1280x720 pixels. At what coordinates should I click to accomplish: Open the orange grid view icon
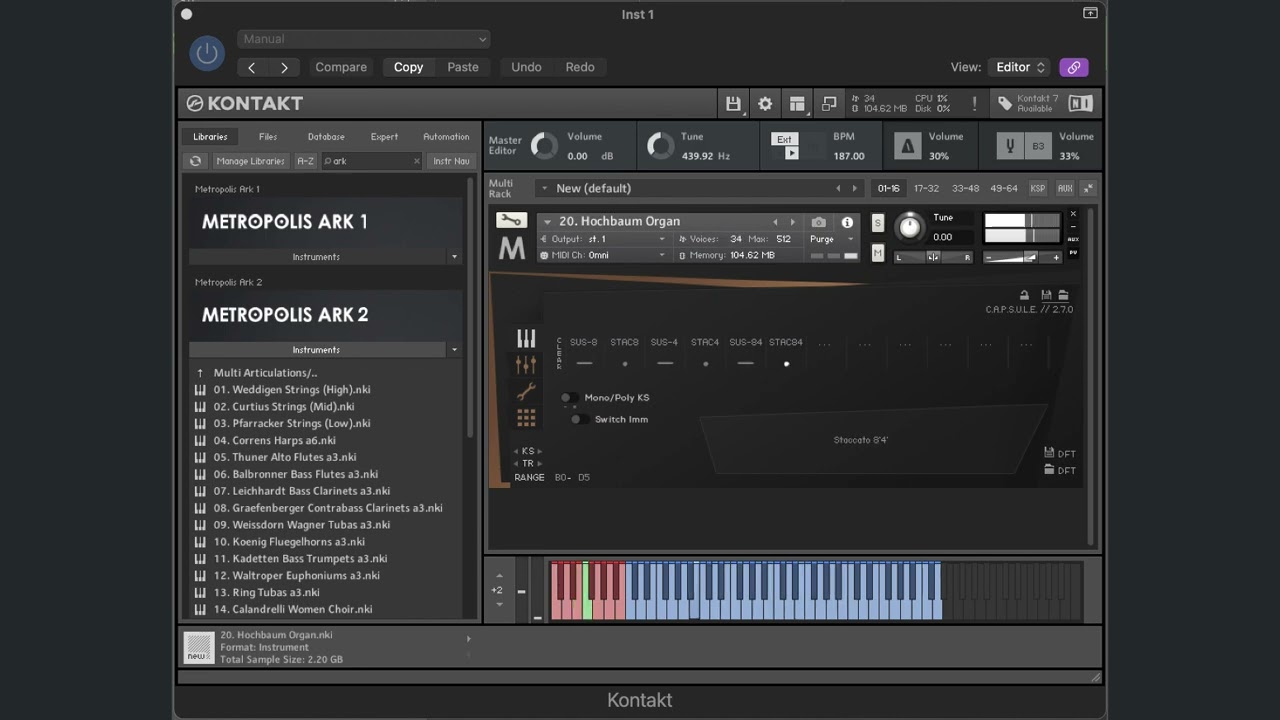pos(526,418)
